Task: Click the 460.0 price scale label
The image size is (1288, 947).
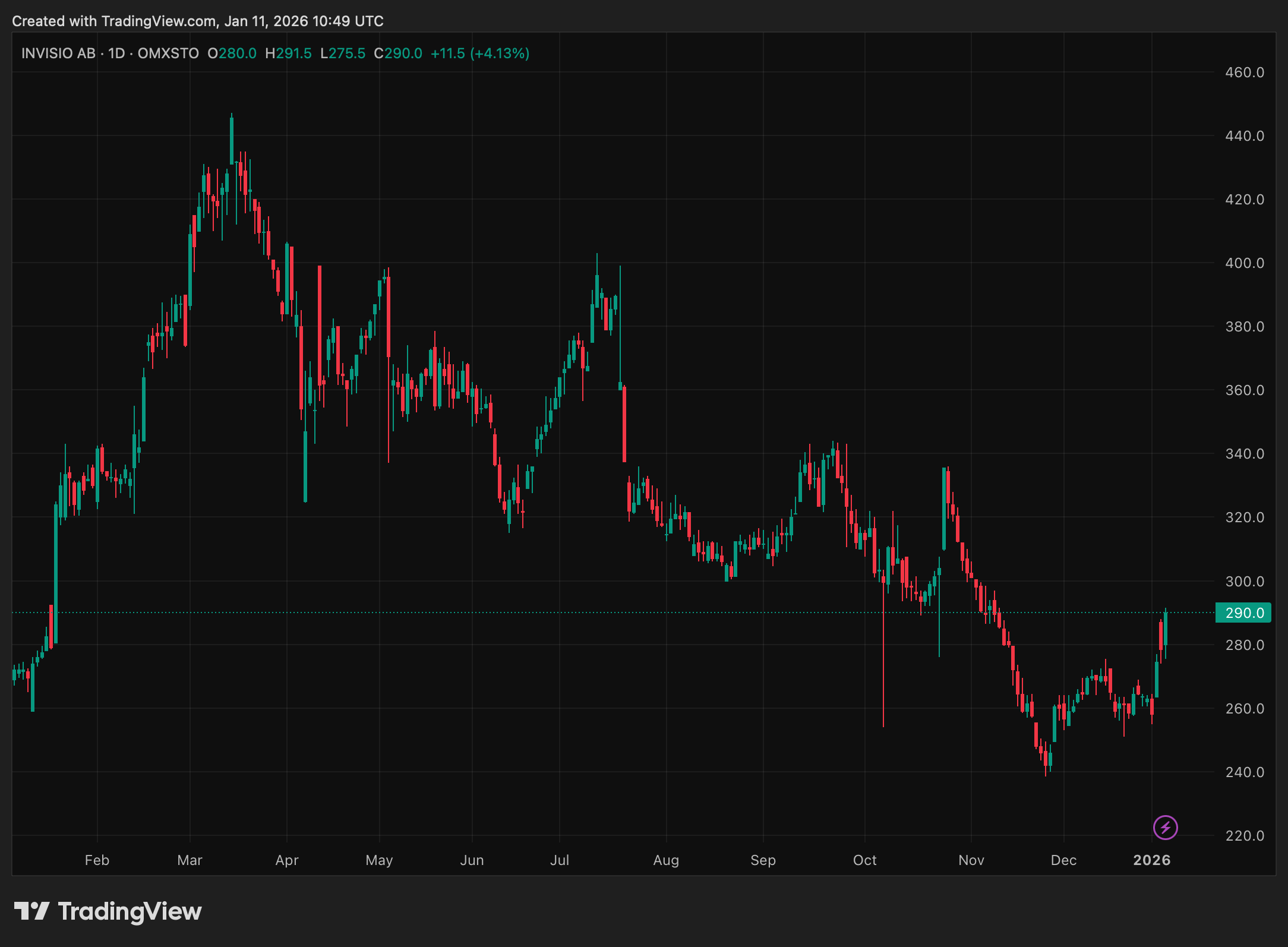Action: [x=1244, y=72]
